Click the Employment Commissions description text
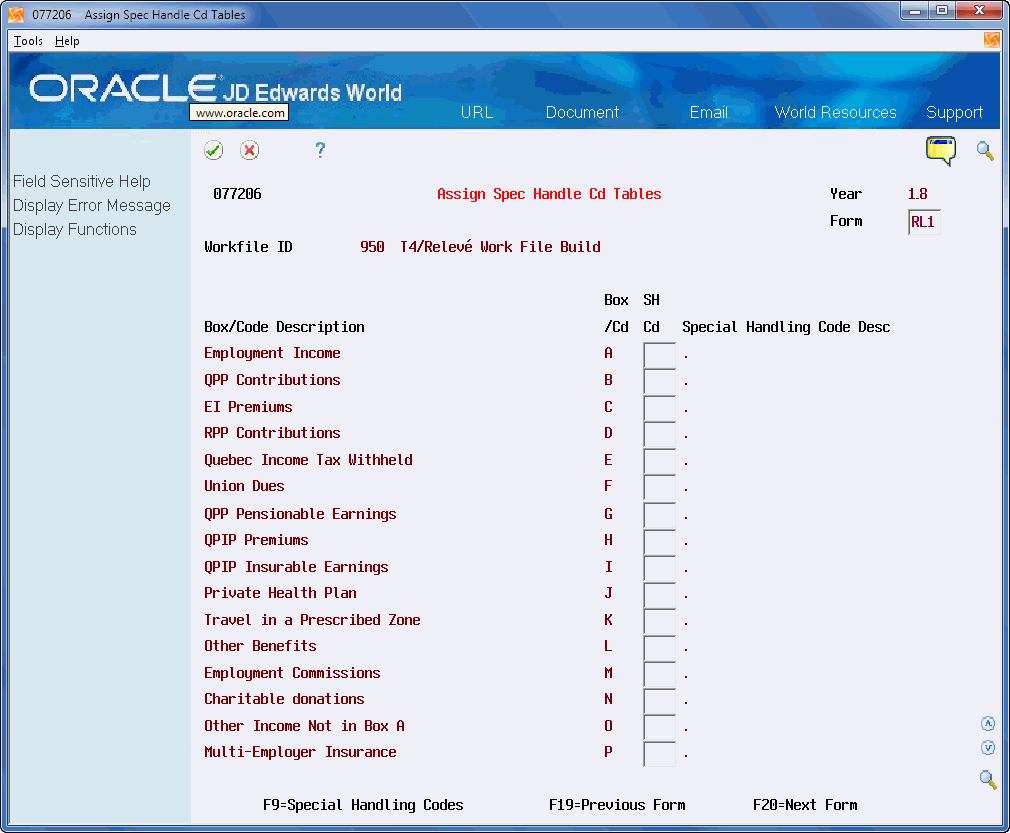The image size is (1010, 833). click(x=292, y=673)
